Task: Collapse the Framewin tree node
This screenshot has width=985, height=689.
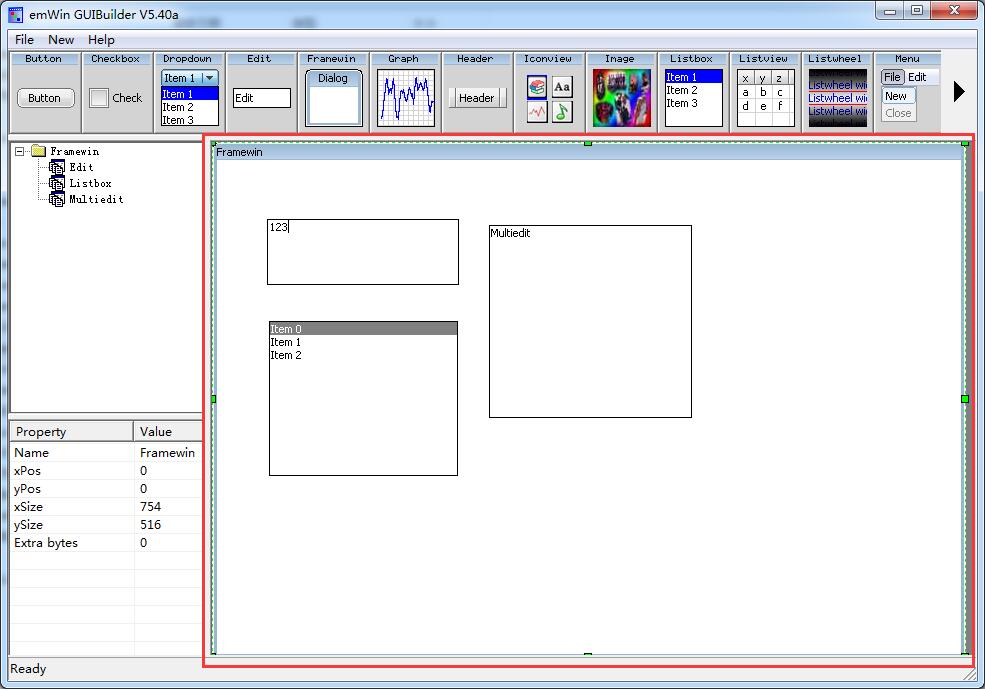Action: point(19,151)
